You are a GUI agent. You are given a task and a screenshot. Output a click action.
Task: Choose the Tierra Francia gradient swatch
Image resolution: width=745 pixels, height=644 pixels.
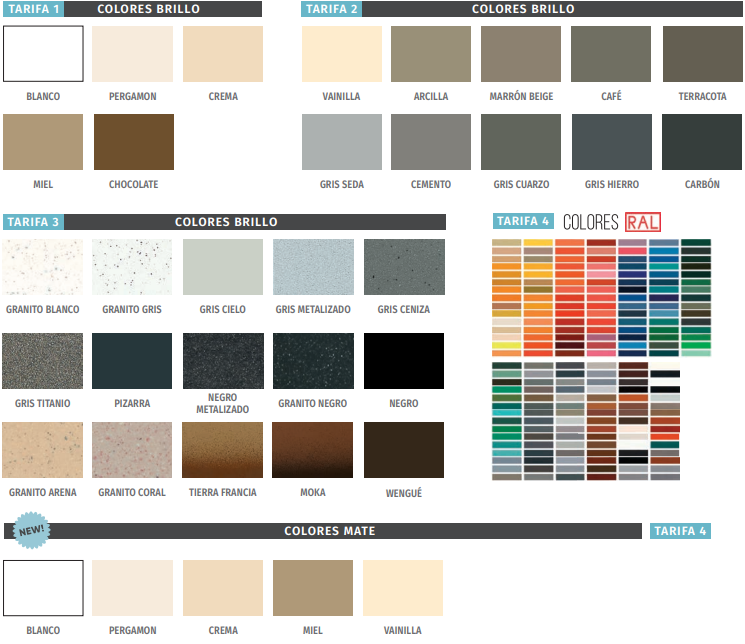click(223, 450)
